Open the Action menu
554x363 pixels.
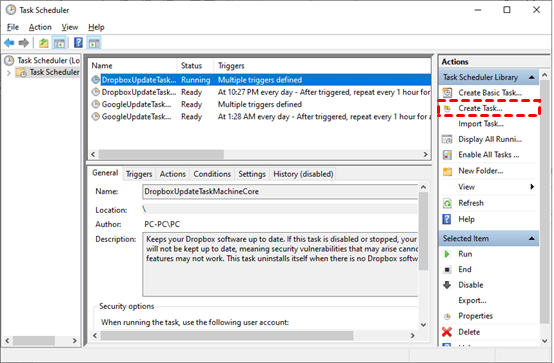pos(40,27)
